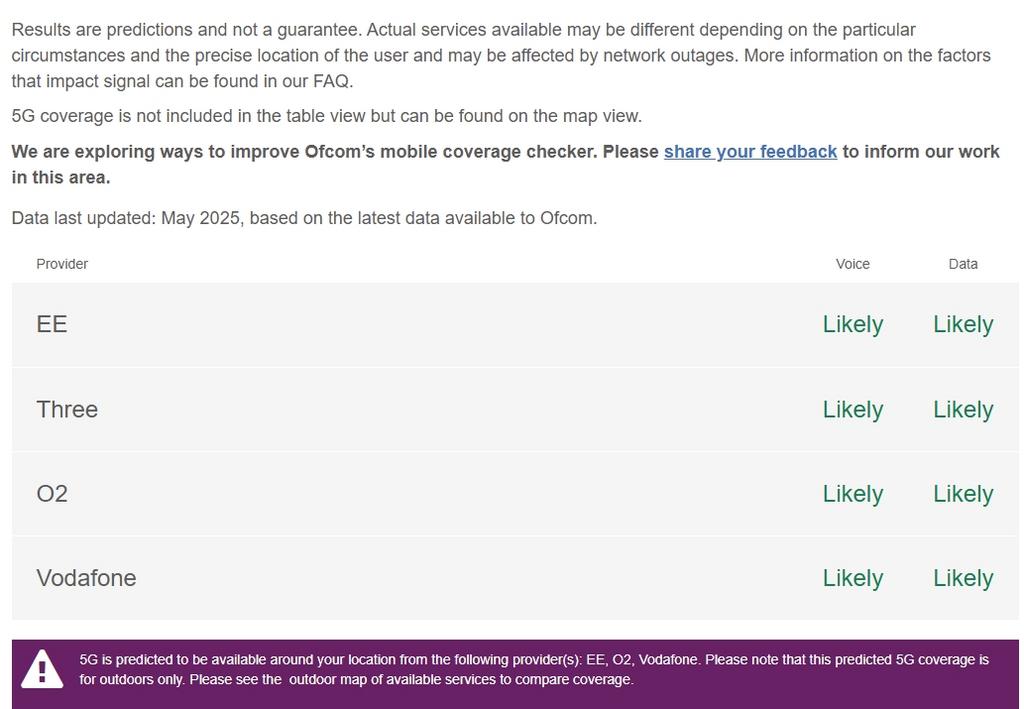Click the O2 provider name
This screenshot has height=709, width=1024.
(52, 494)
